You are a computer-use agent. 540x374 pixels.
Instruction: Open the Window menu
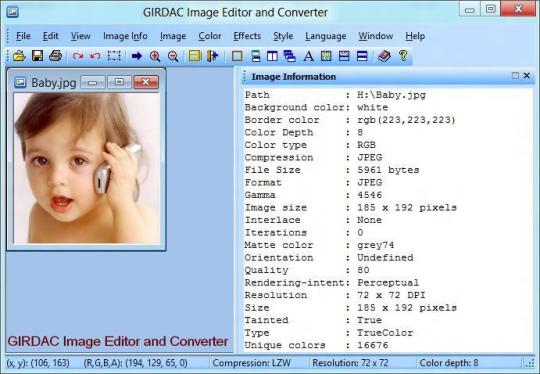coord(375,36)
